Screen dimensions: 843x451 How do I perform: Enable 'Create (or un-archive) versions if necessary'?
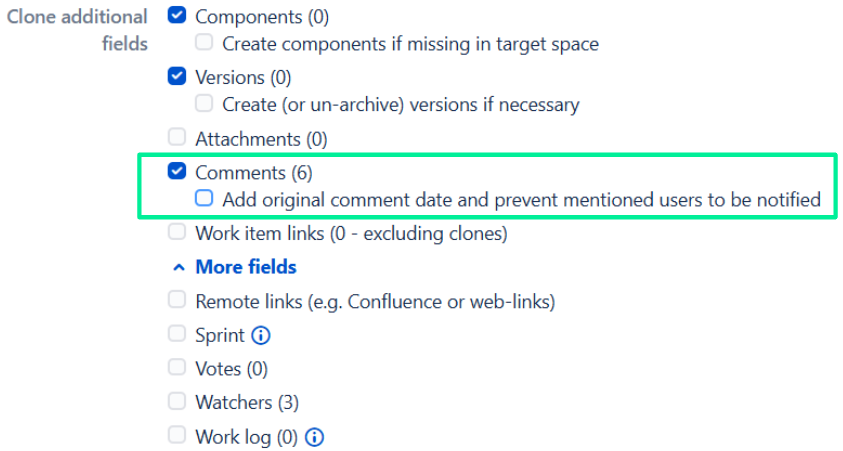(204, 103)
